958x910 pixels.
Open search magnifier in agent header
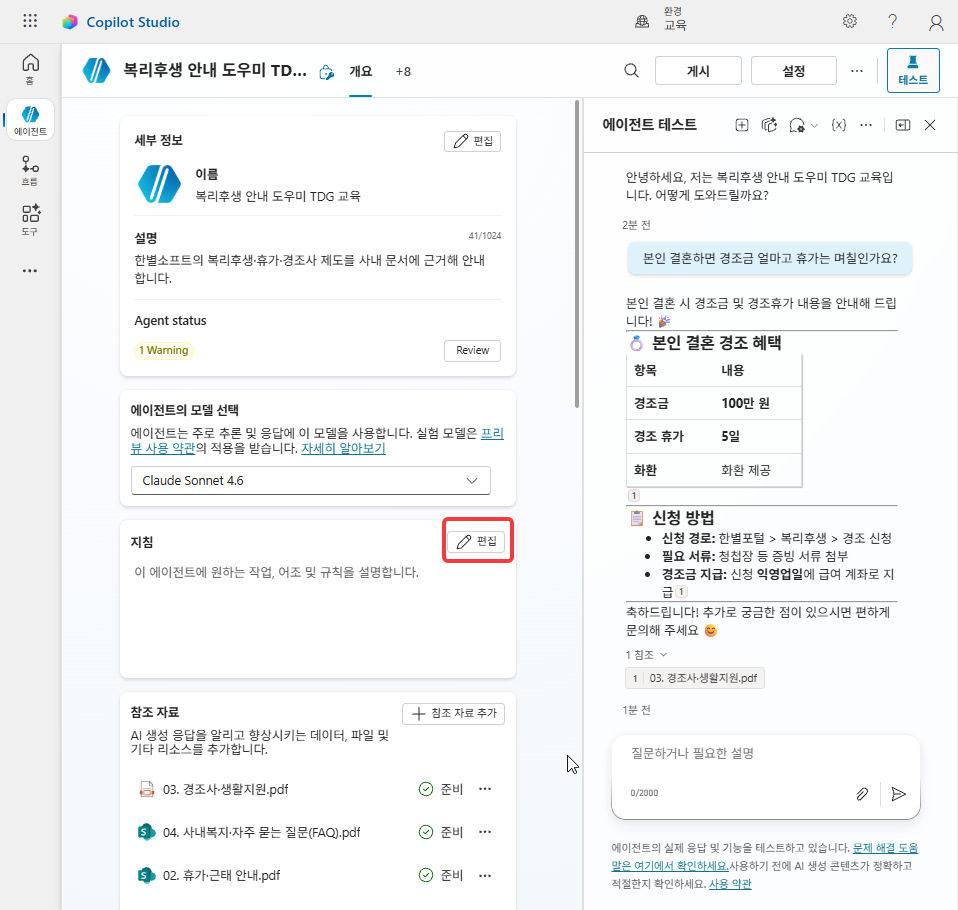click(631, 71)
